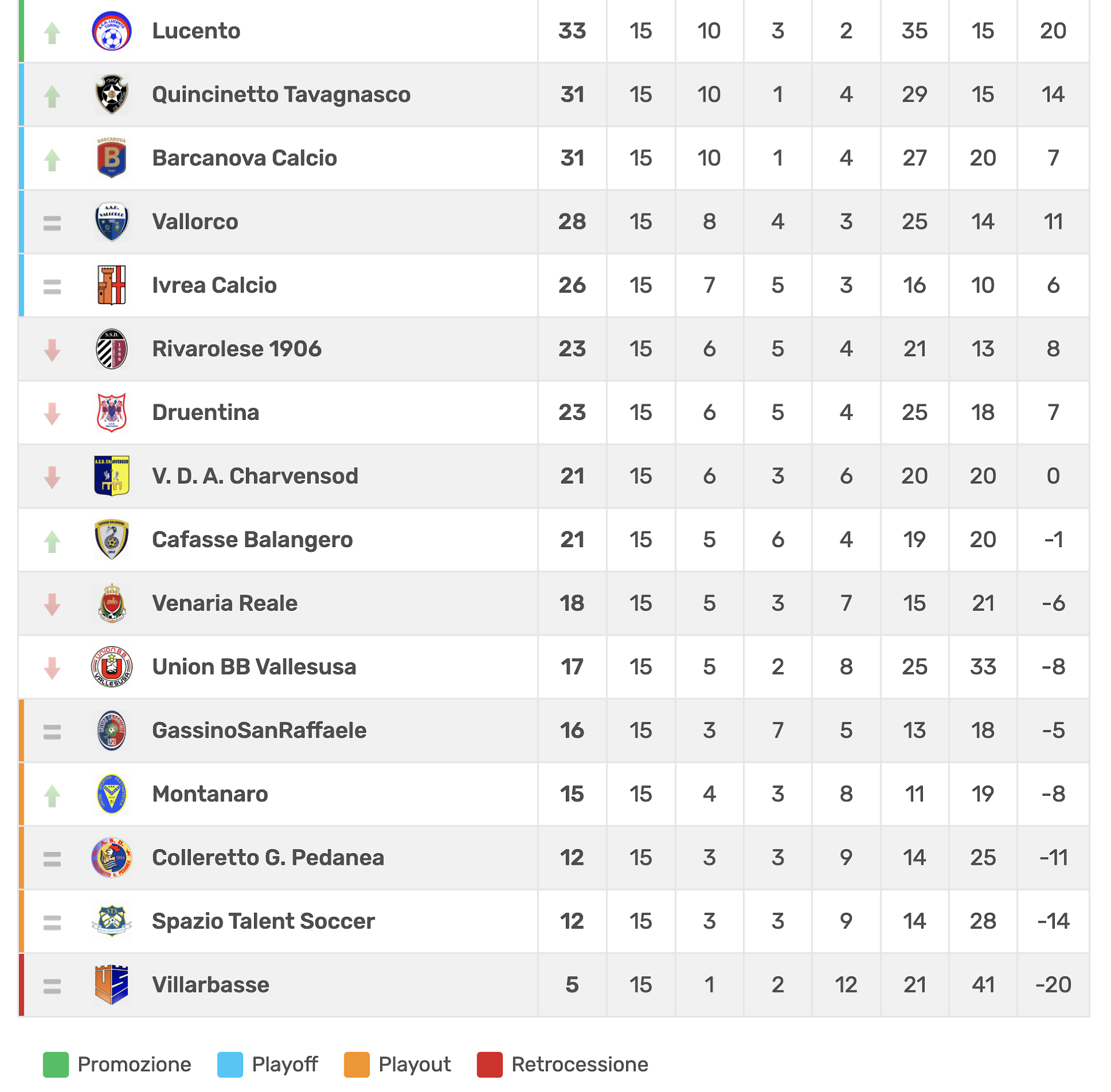The width and height of the screenshot is (1111, 1092).
Task: Click the Union BB Vallesusa logo
Action: pyautogui.click(x=112, y=667)
